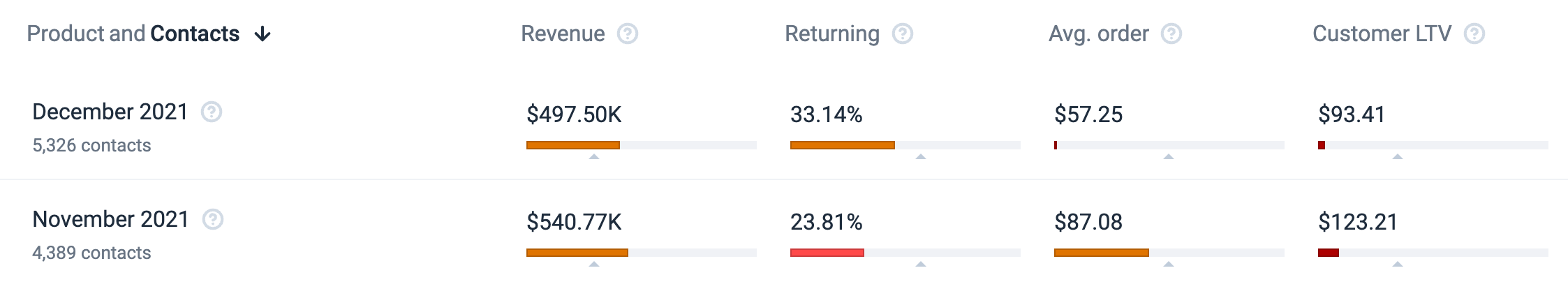Open the Avg. order help tooltip icon
Image resolution: width=1568 pixels, height=282 pixels.
pos(1171,34)
